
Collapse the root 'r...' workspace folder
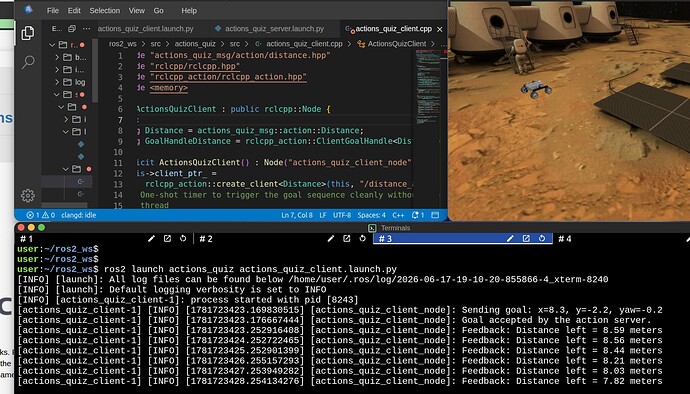click(52, 44)
